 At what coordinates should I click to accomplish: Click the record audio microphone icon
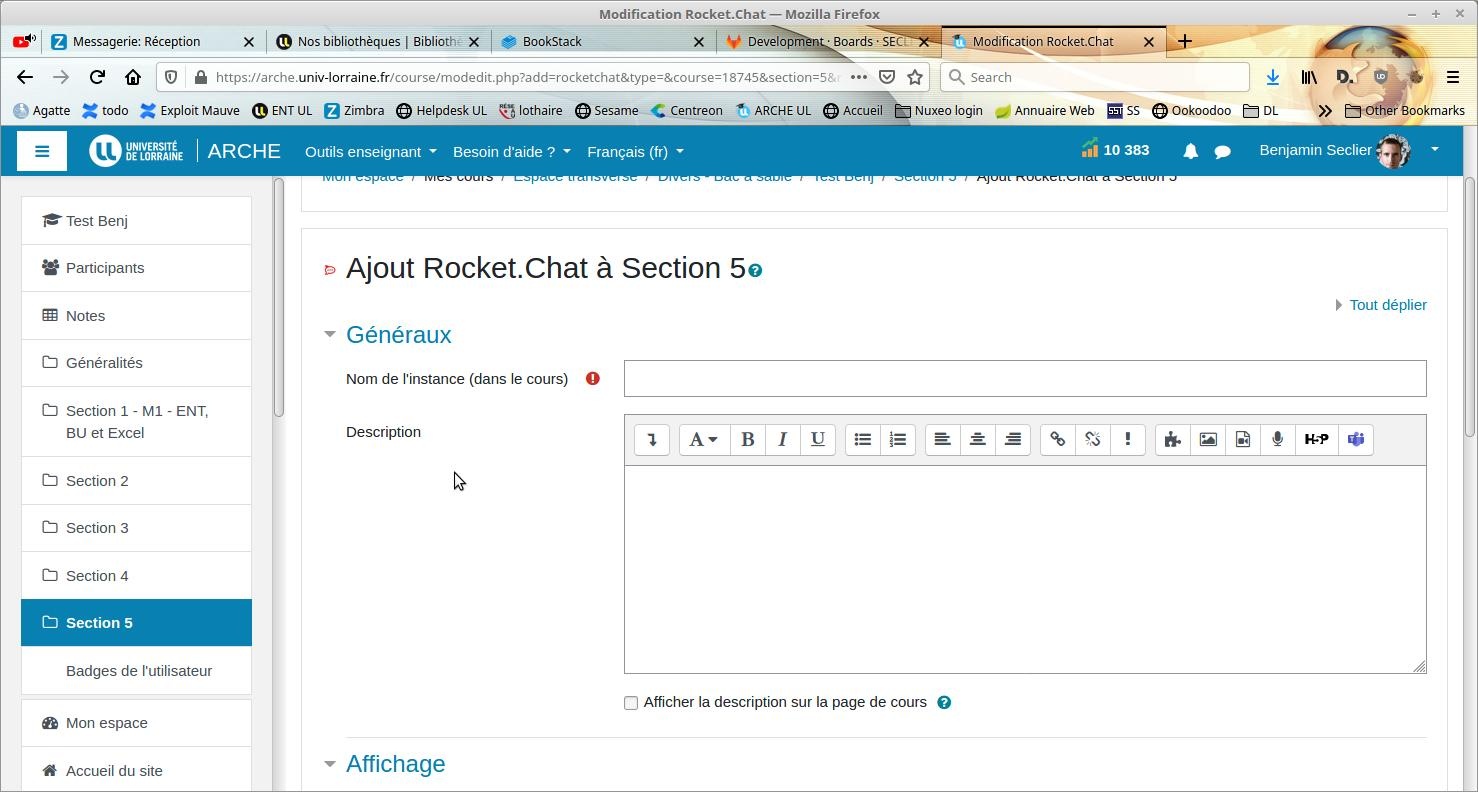click(x=1277, y=439)
